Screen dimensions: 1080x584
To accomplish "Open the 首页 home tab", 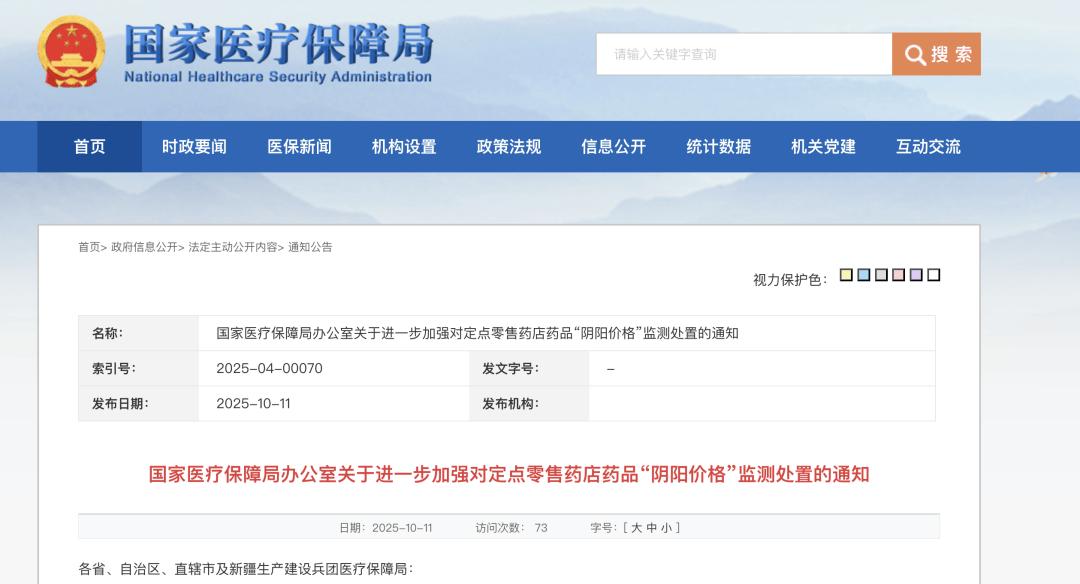I will point(90,147).
